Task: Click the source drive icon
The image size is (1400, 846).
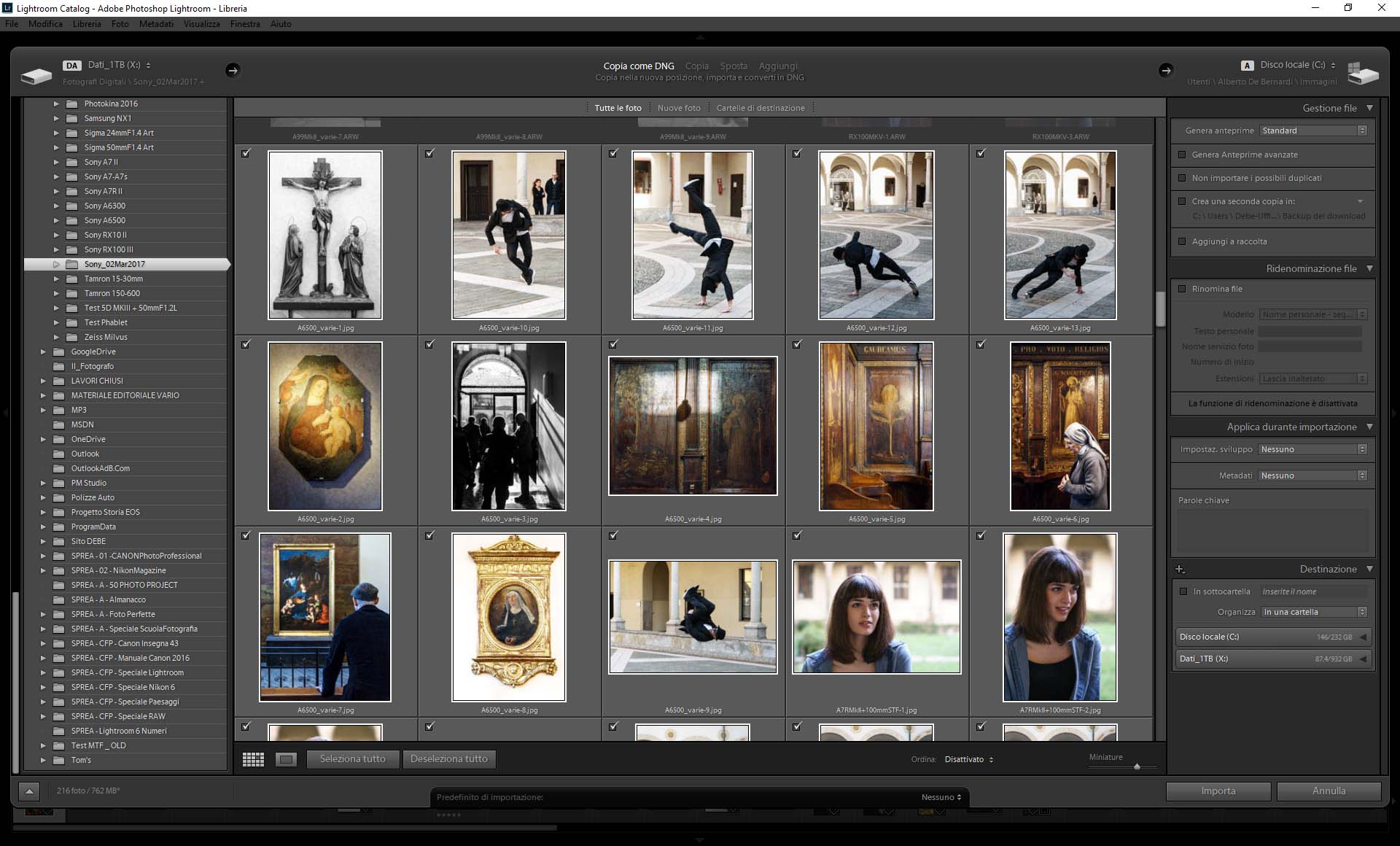Action: (36, 75)
